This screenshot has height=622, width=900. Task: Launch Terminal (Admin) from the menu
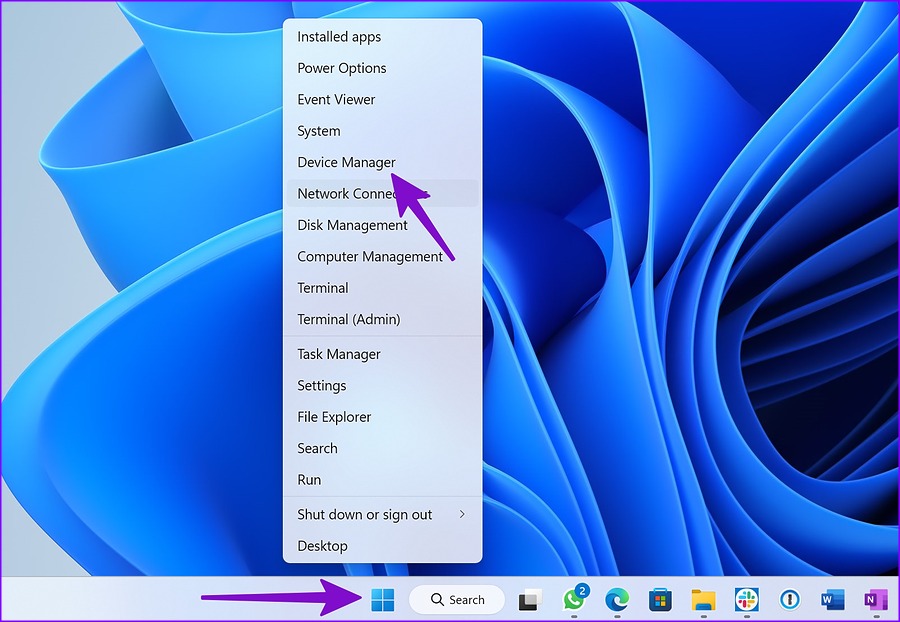tap(382, 319)
